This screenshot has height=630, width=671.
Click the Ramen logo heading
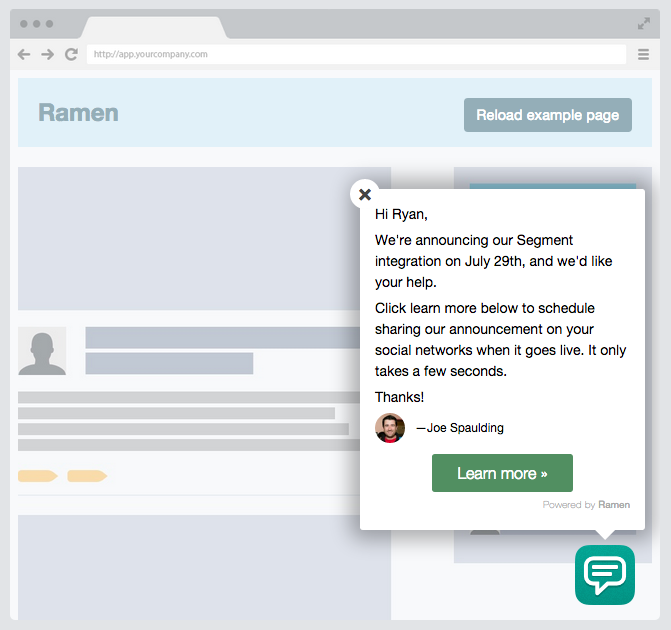[x=78, y=113]
